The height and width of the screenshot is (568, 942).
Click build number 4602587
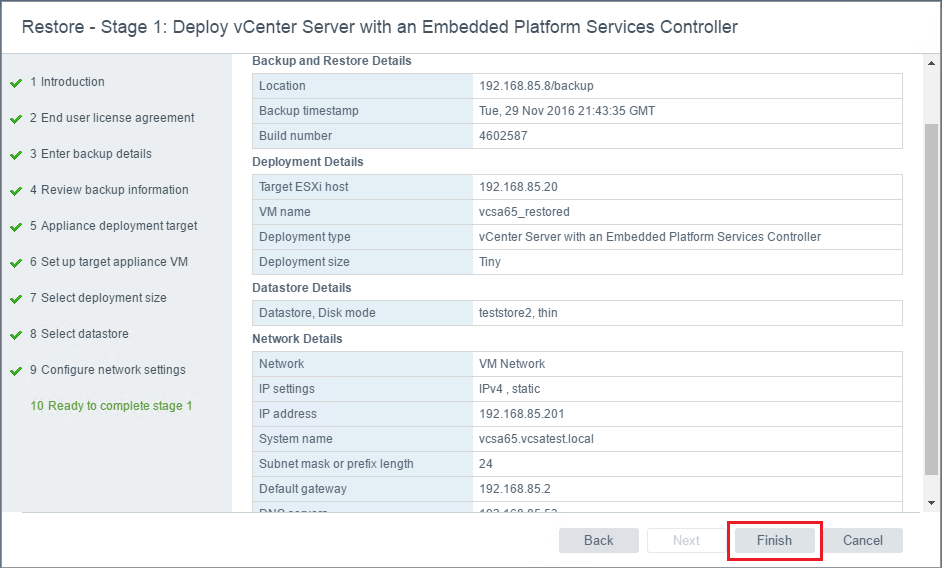point(503,136)
